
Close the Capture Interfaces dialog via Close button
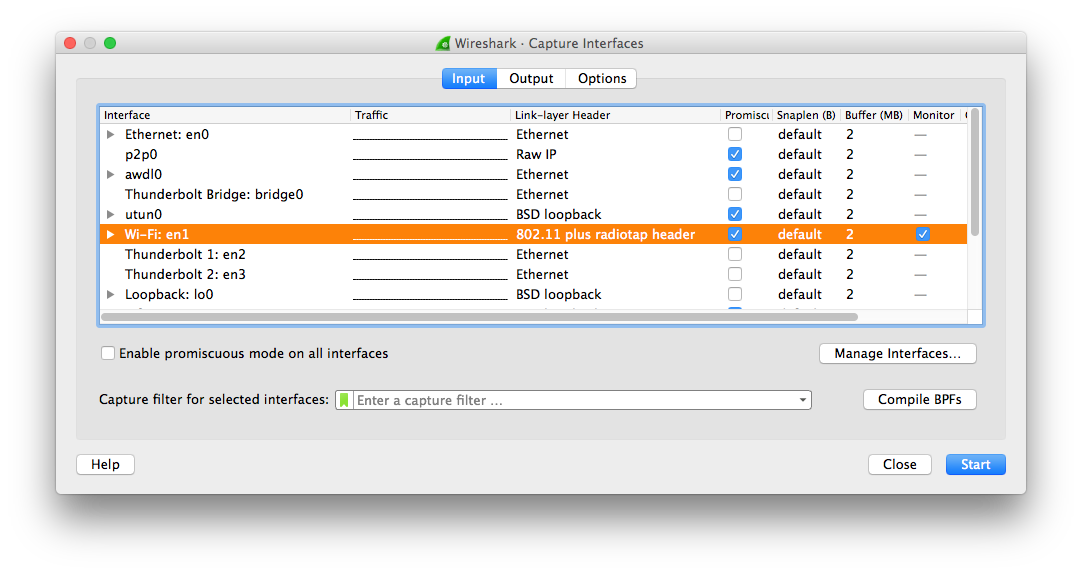900,464
